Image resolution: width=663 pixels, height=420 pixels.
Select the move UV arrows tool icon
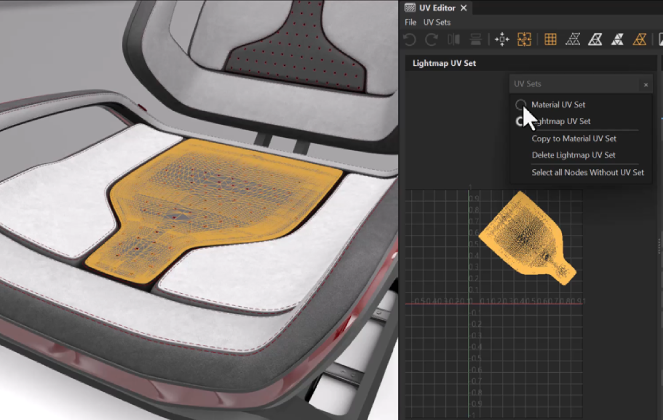(x=502, y=39)
